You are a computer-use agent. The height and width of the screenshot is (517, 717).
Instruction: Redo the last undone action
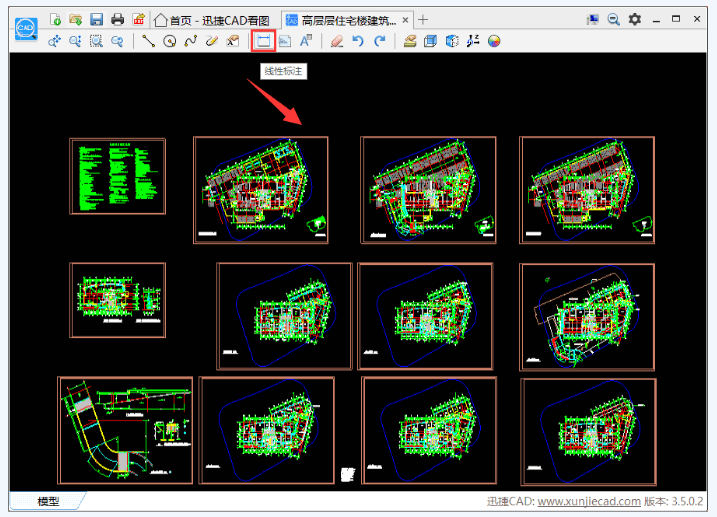coord(379,41)
